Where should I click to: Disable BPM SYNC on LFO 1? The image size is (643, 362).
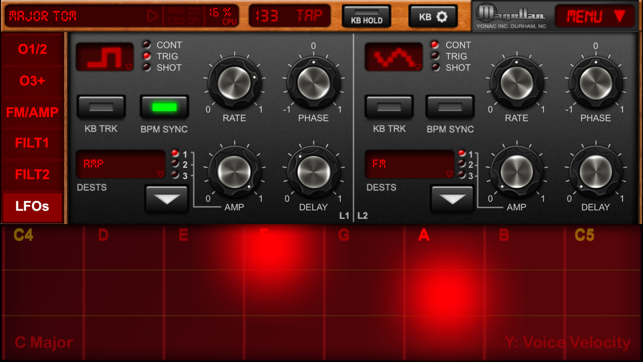click(164, 107)
